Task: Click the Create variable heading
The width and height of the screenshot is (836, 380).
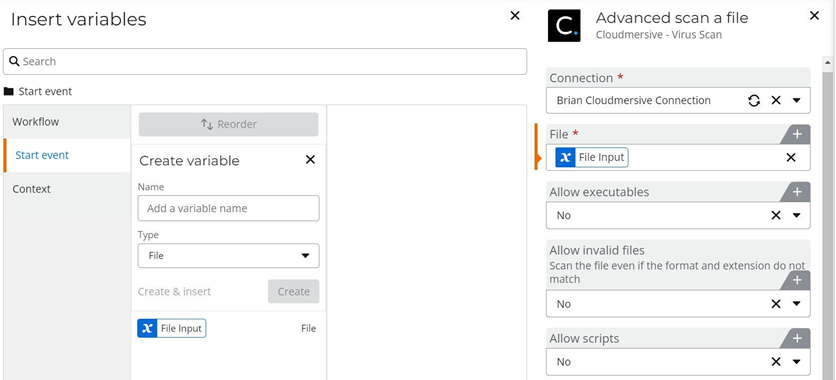Action: (x=189, y=161)
